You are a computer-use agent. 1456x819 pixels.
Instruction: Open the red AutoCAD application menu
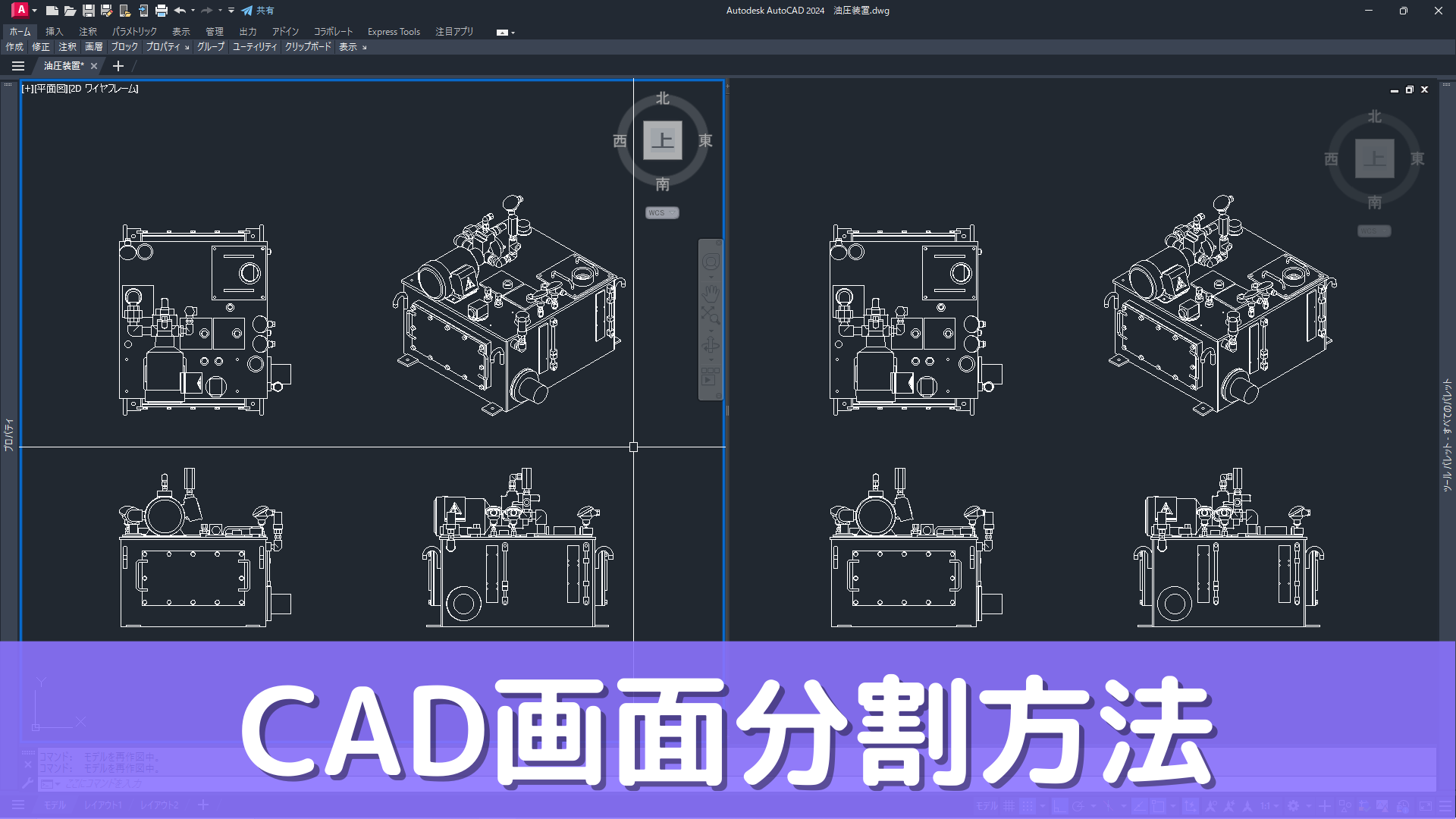tap(19, 10)
